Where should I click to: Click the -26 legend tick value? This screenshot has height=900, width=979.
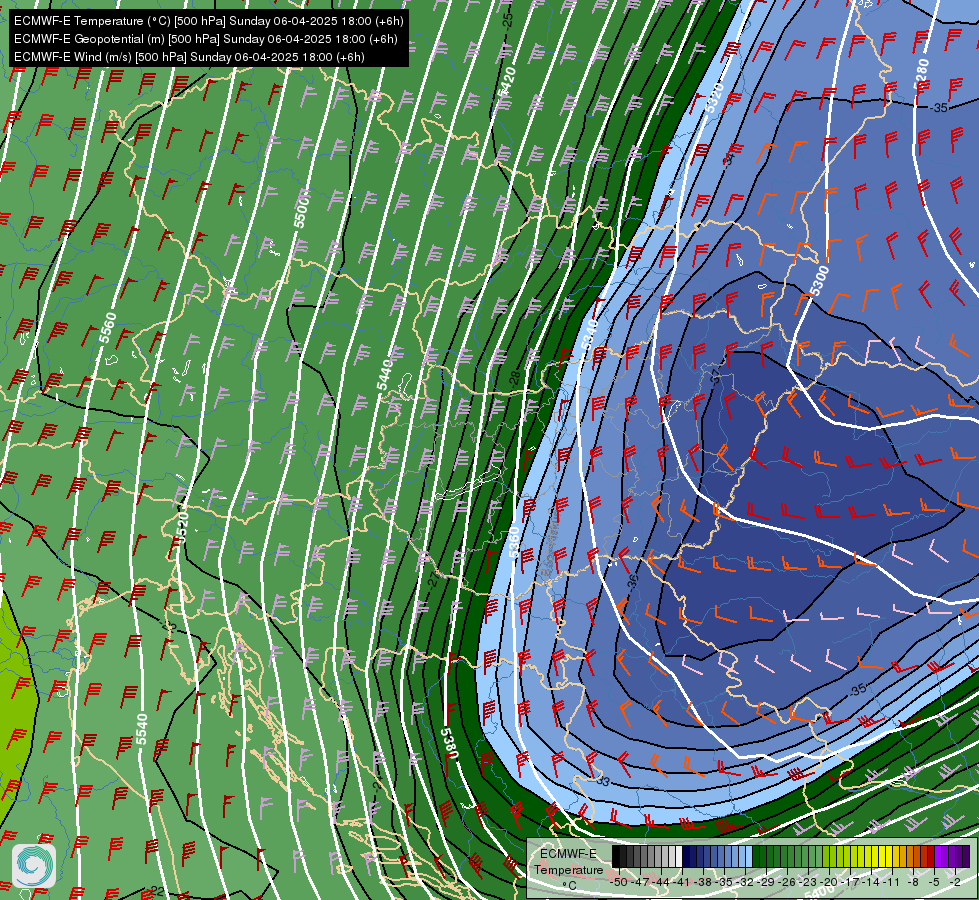coord(787,882)
